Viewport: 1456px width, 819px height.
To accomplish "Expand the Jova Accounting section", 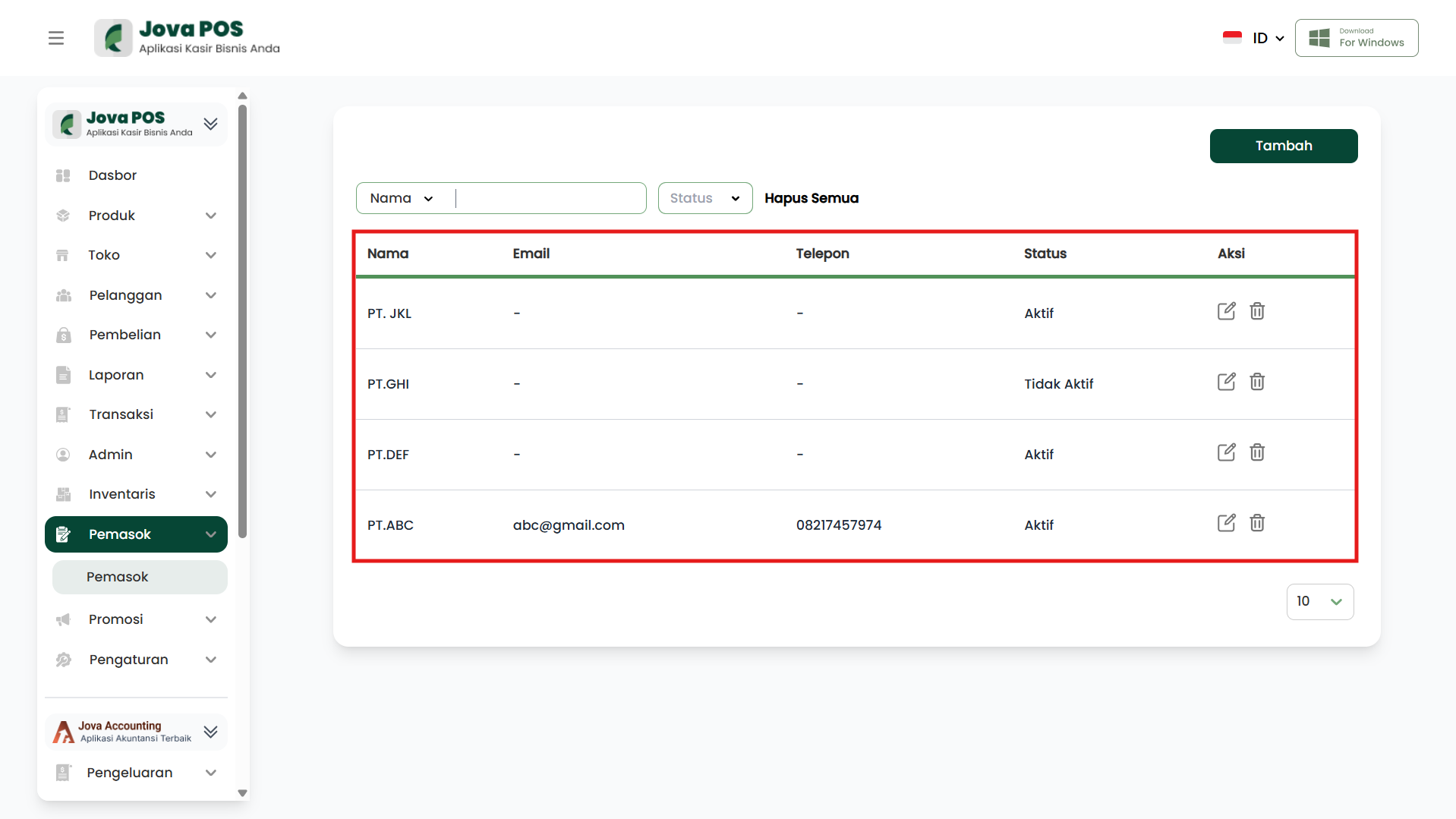I will (211, 732).
